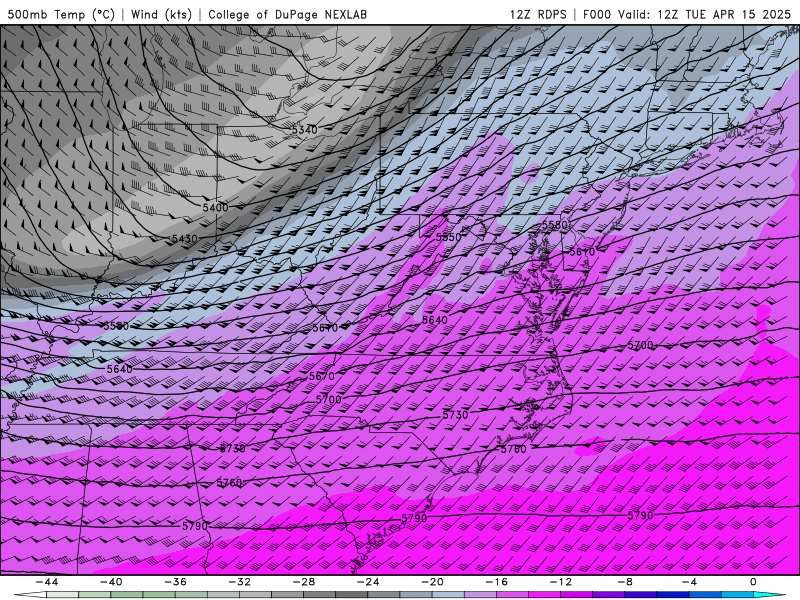Click the -20 value on the color scale
This screenshot has height=600, width=800.
point(433,582)
